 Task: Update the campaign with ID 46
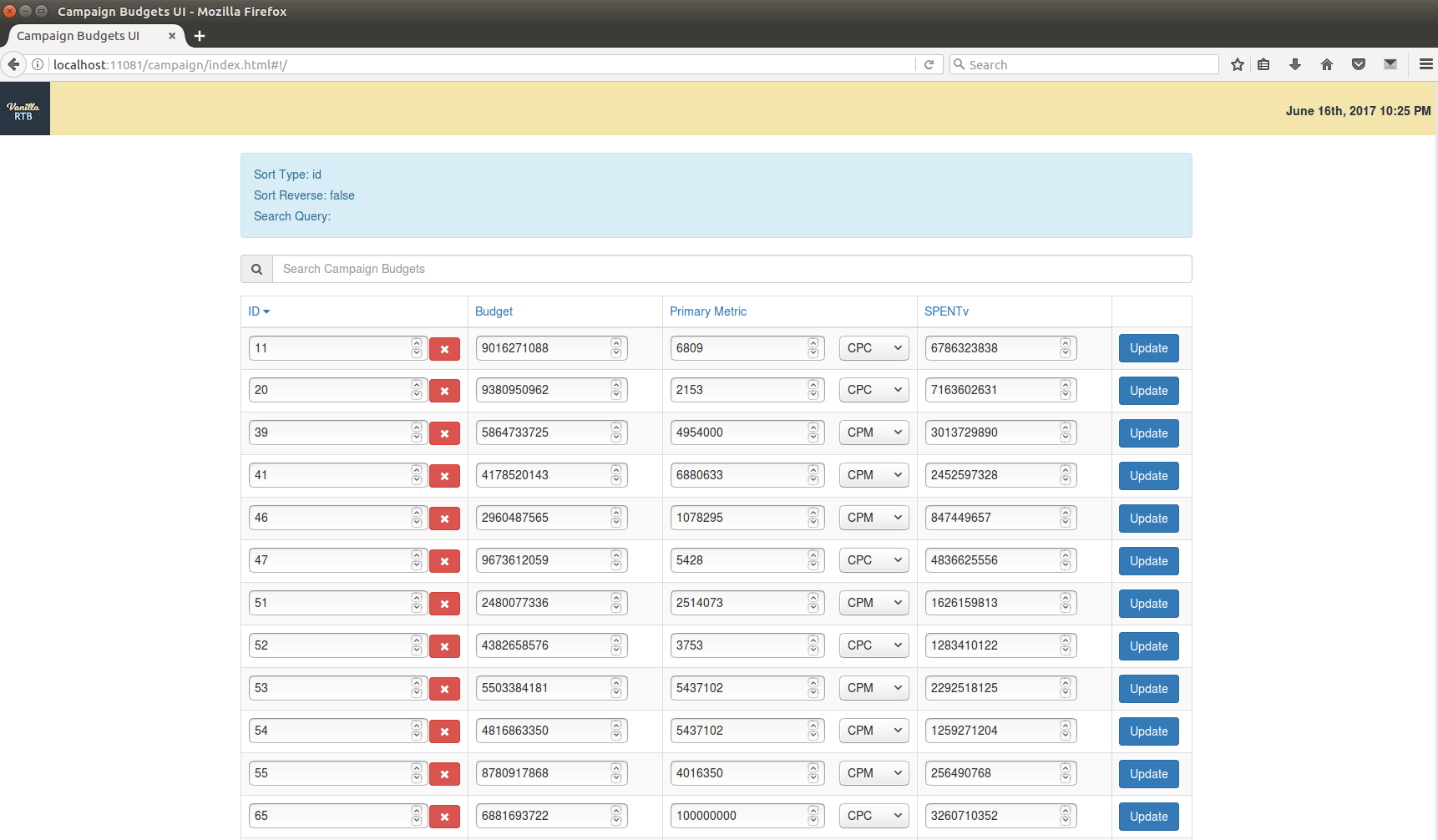(1148, 519)
